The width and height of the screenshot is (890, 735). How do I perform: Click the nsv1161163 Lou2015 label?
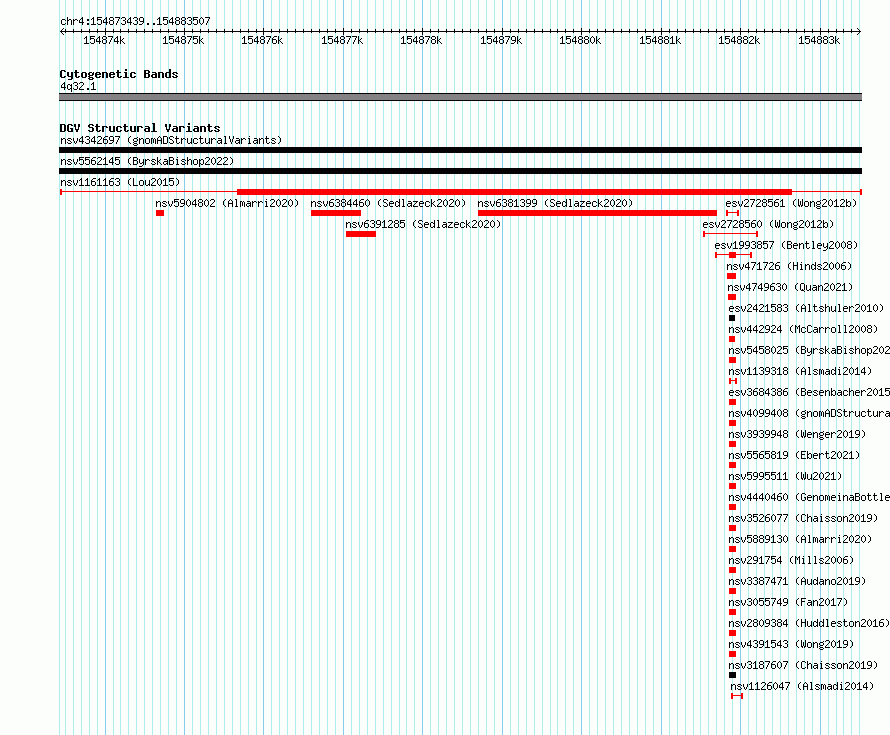[120, 182]
